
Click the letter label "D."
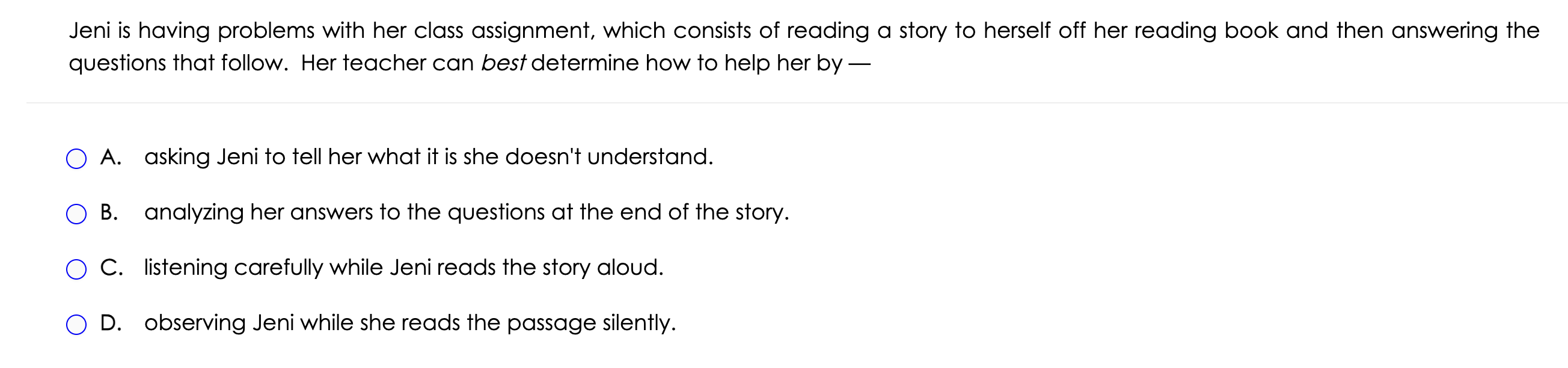tap(111, 323)
